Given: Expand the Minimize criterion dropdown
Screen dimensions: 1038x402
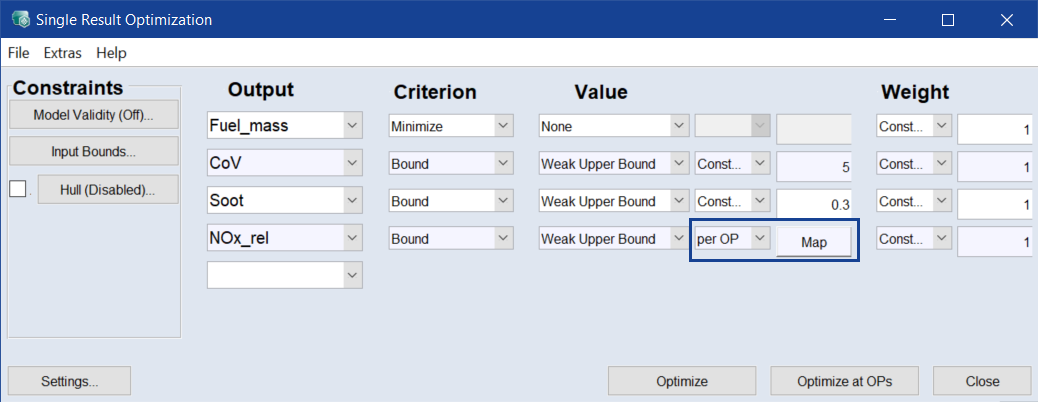Looking at the screenshot, I should 503,127.
